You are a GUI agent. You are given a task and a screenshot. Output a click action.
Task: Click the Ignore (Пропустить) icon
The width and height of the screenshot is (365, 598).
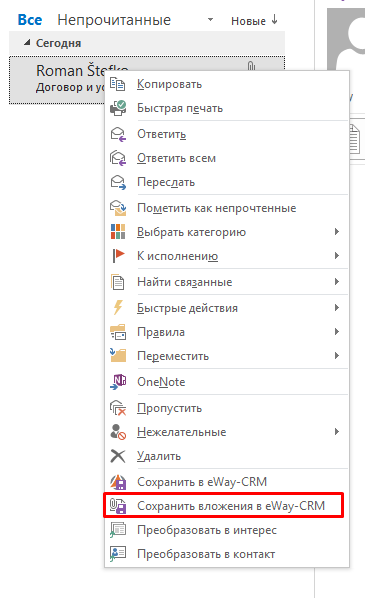[x=117, y=408]
